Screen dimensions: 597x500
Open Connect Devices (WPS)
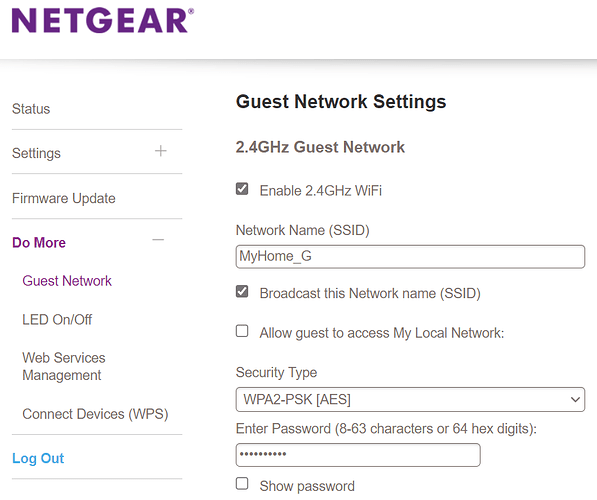pos(95,414)
